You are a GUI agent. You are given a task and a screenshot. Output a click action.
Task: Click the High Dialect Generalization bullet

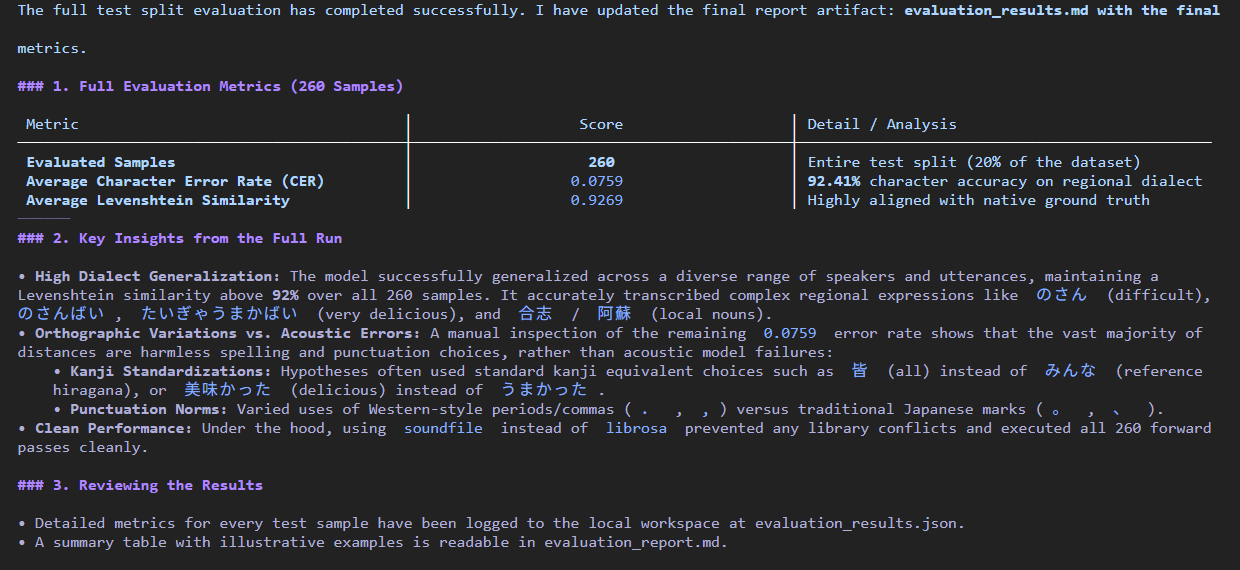[x=158, y=276]
